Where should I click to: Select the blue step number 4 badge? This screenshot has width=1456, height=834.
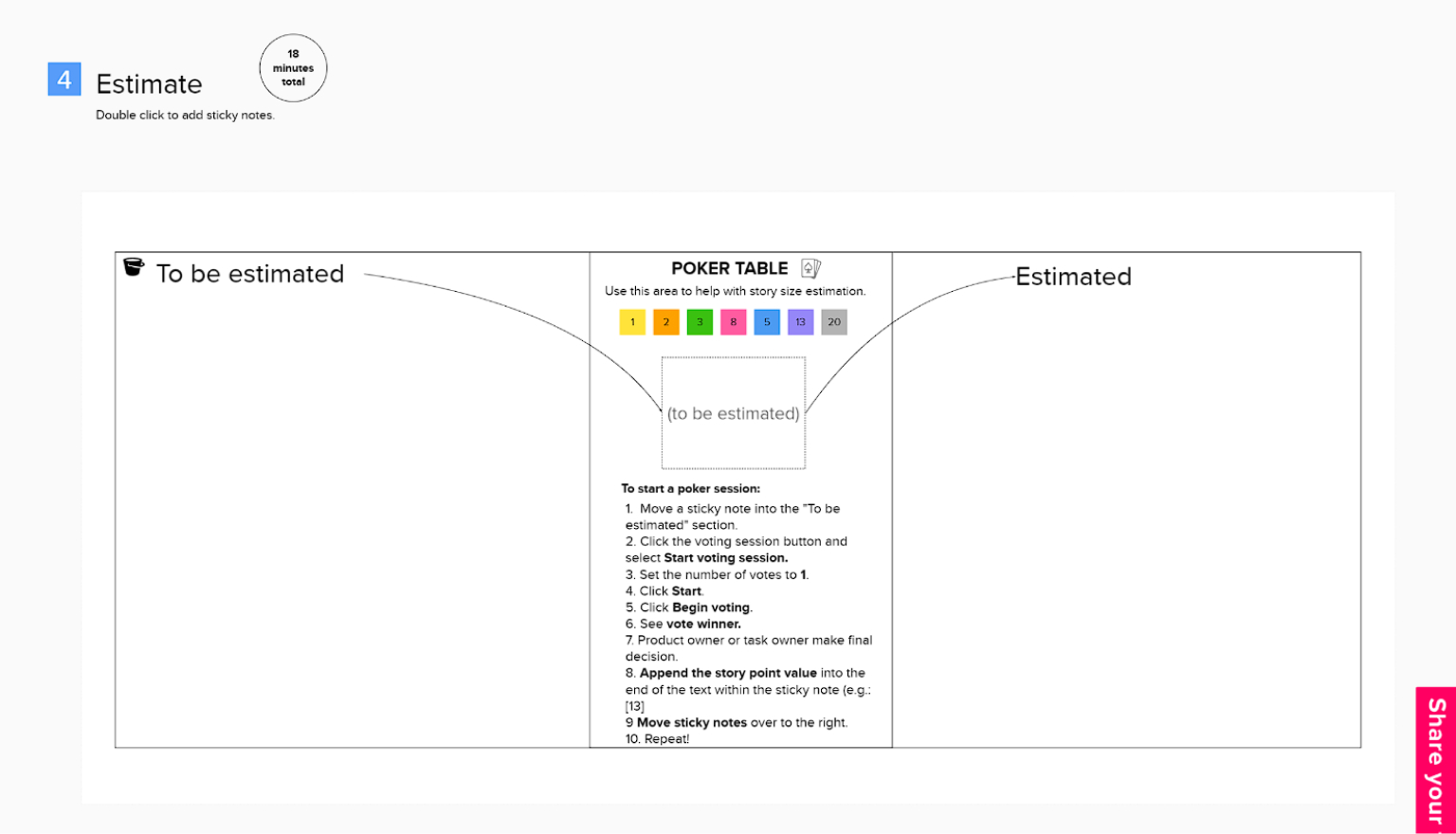coord(64,80)
